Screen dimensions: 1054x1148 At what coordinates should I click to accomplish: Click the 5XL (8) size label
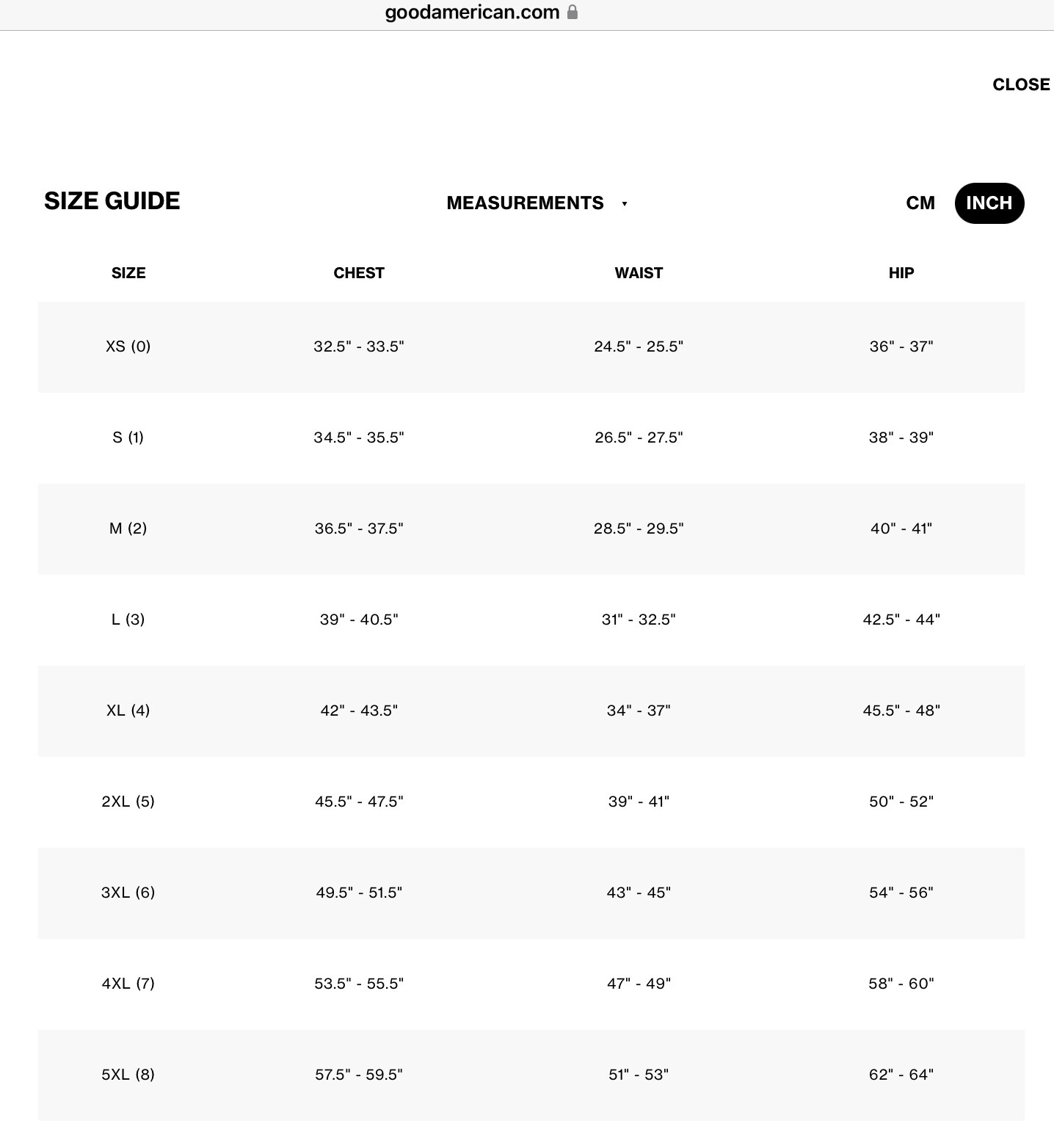coord(128,1075)
